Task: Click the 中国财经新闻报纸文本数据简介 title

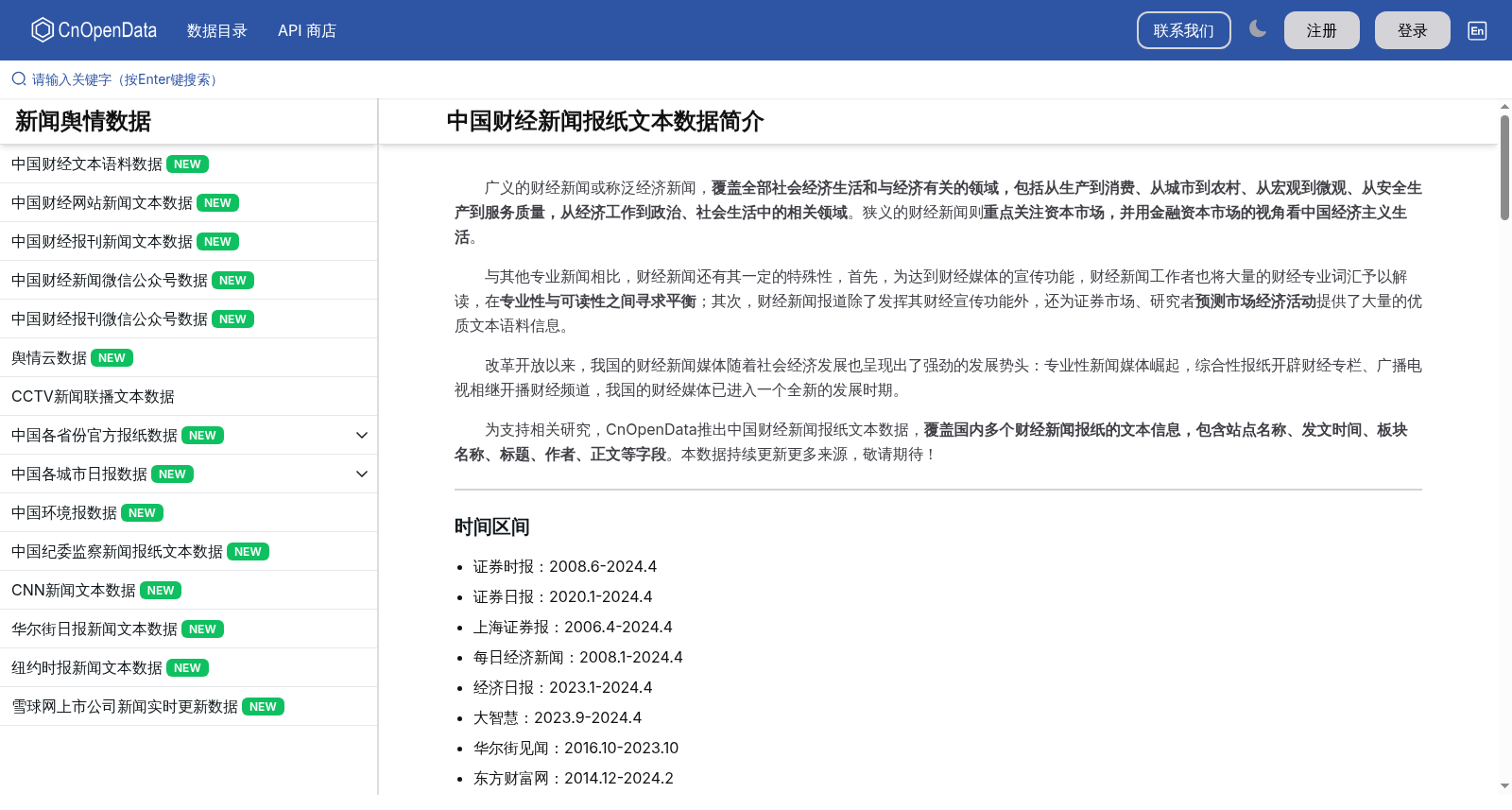Action: click(605, 121)
